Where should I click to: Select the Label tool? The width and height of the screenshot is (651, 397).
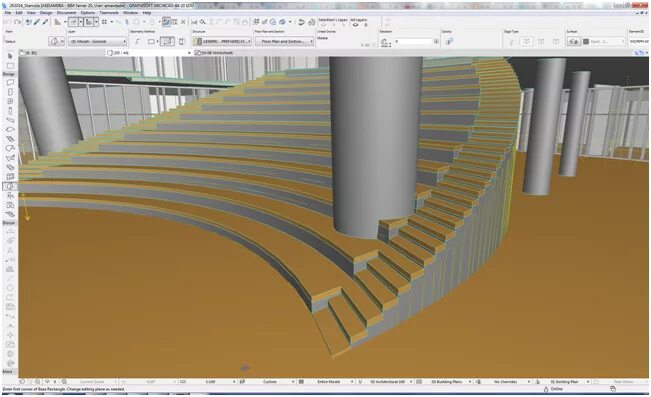[10, 260]
